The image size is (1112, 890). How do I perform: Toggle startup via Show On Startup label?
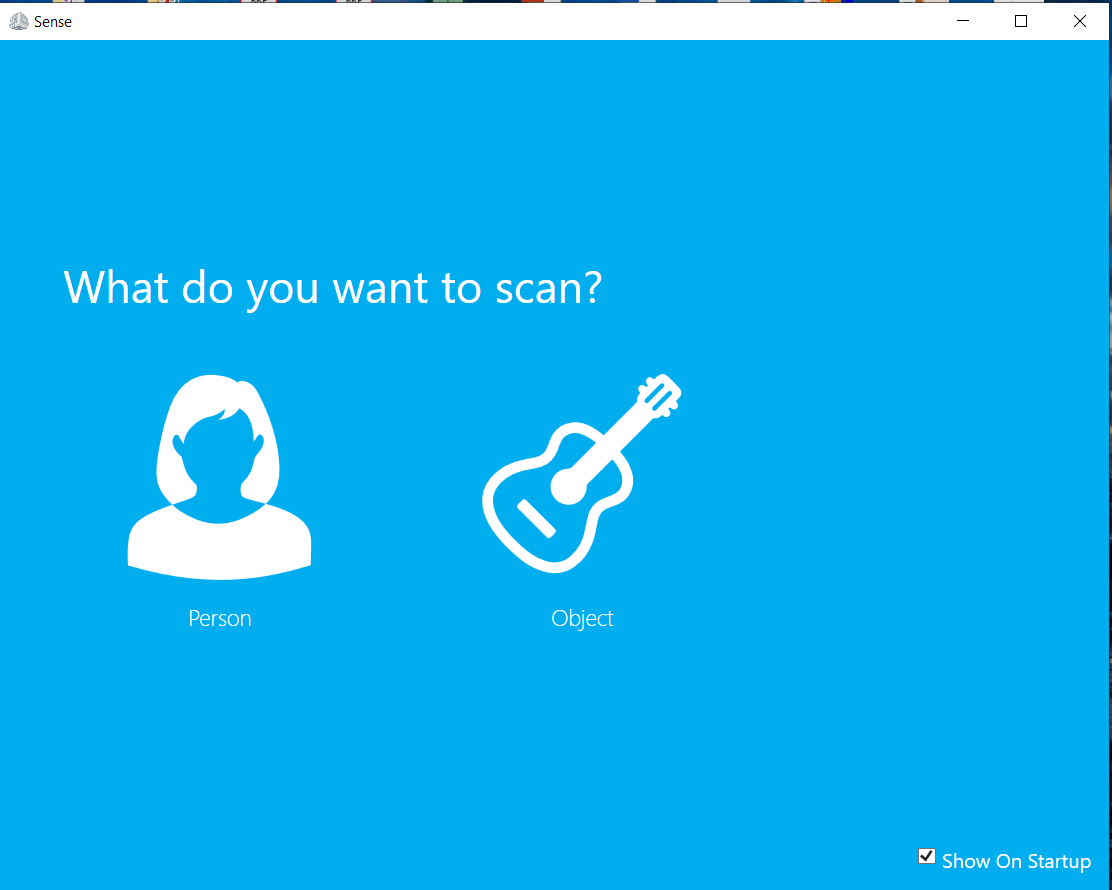point(1016,861)
